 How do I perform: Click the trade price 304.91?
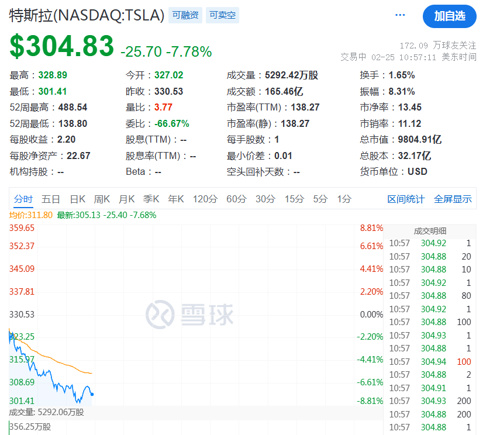(433, 388)
